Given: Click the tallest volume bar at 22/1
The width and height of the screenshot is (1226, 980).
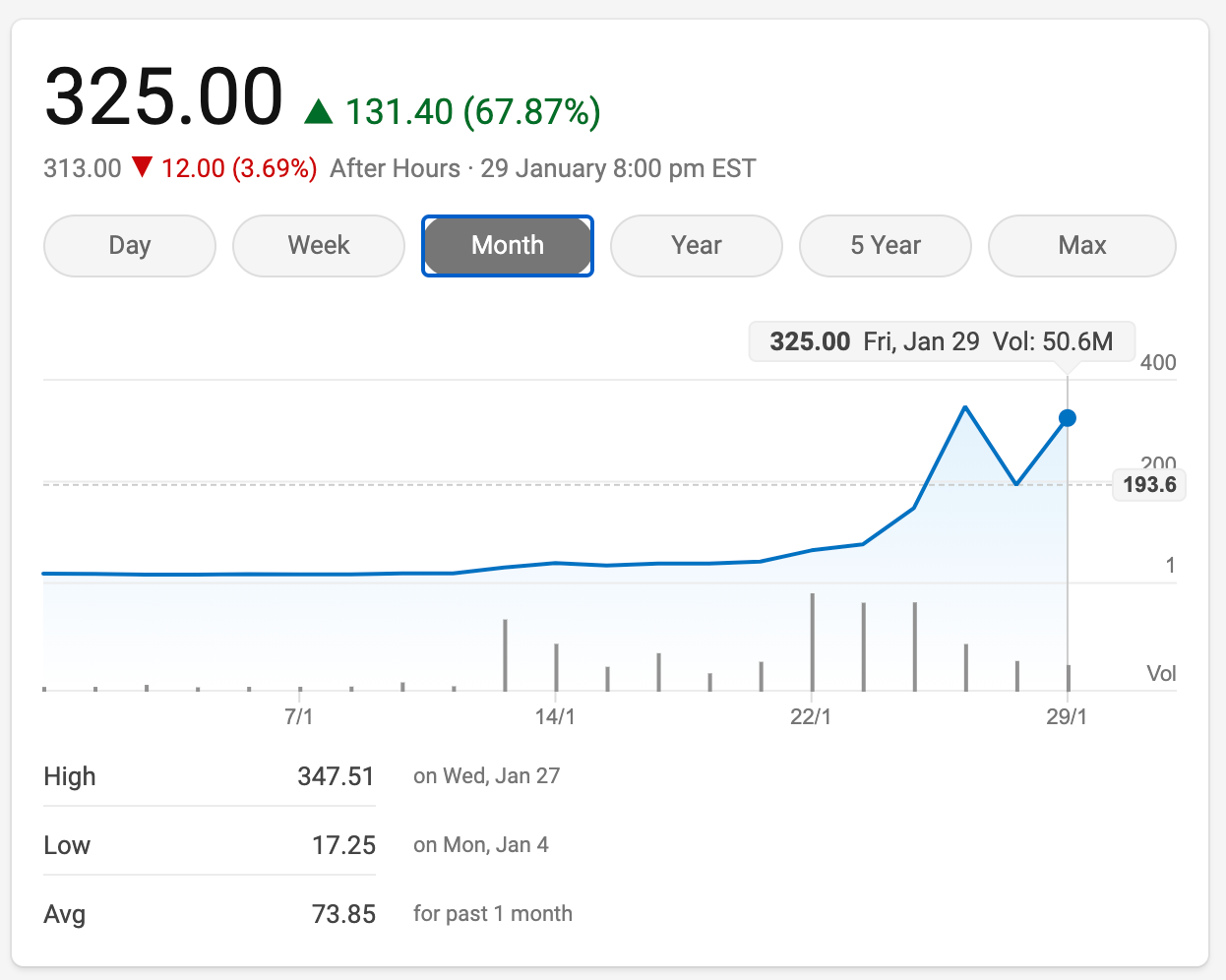Looking at the screenshot, I should coord(813,642).
